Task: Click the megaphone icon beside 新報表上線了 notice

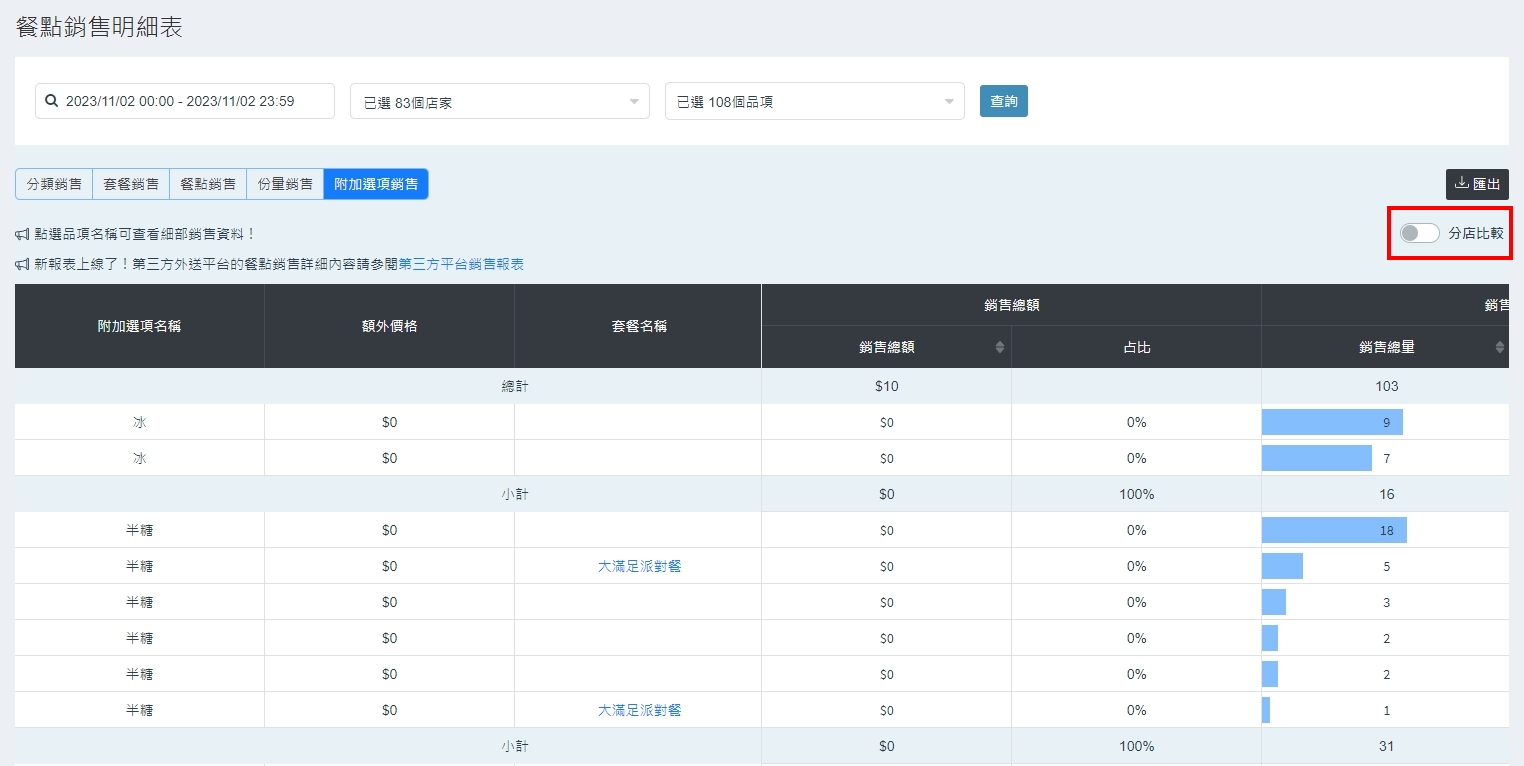Action: (22, 265)
